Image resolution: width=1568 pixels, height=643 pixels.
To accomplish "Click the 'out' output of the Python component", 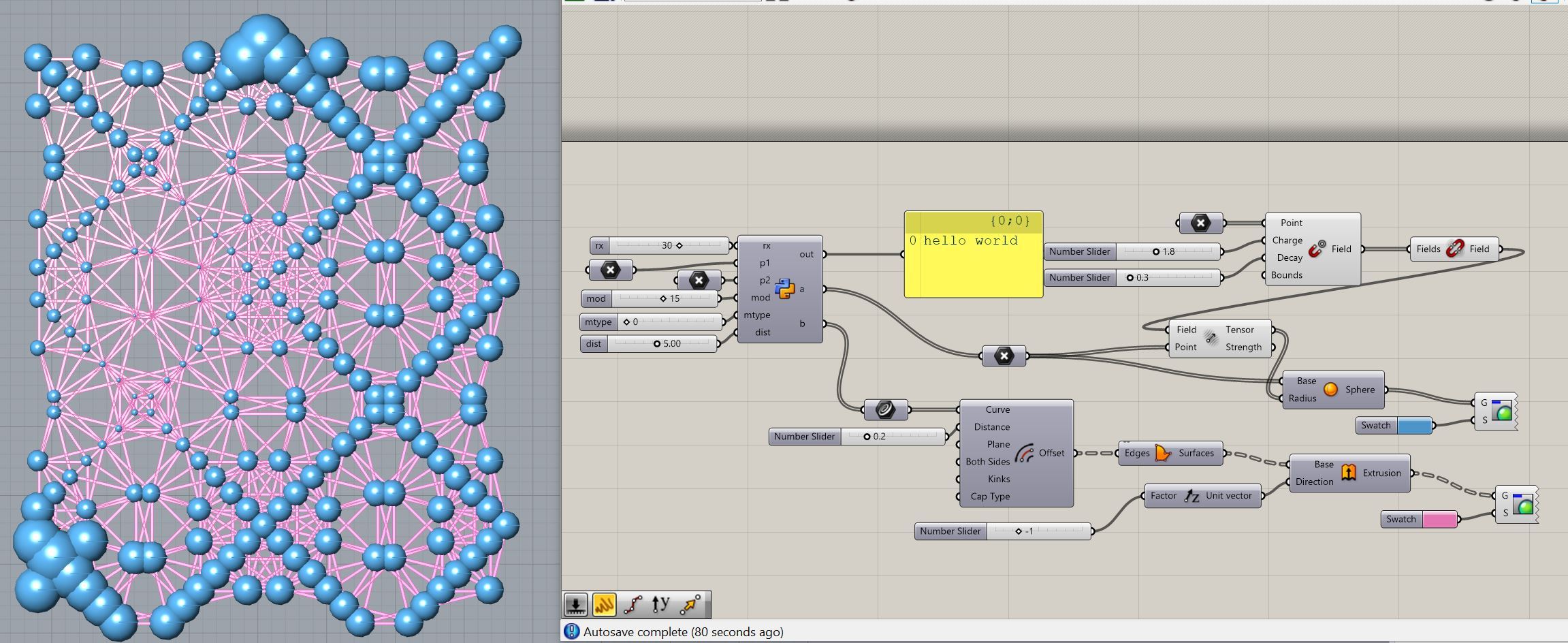I will (807, 254).
